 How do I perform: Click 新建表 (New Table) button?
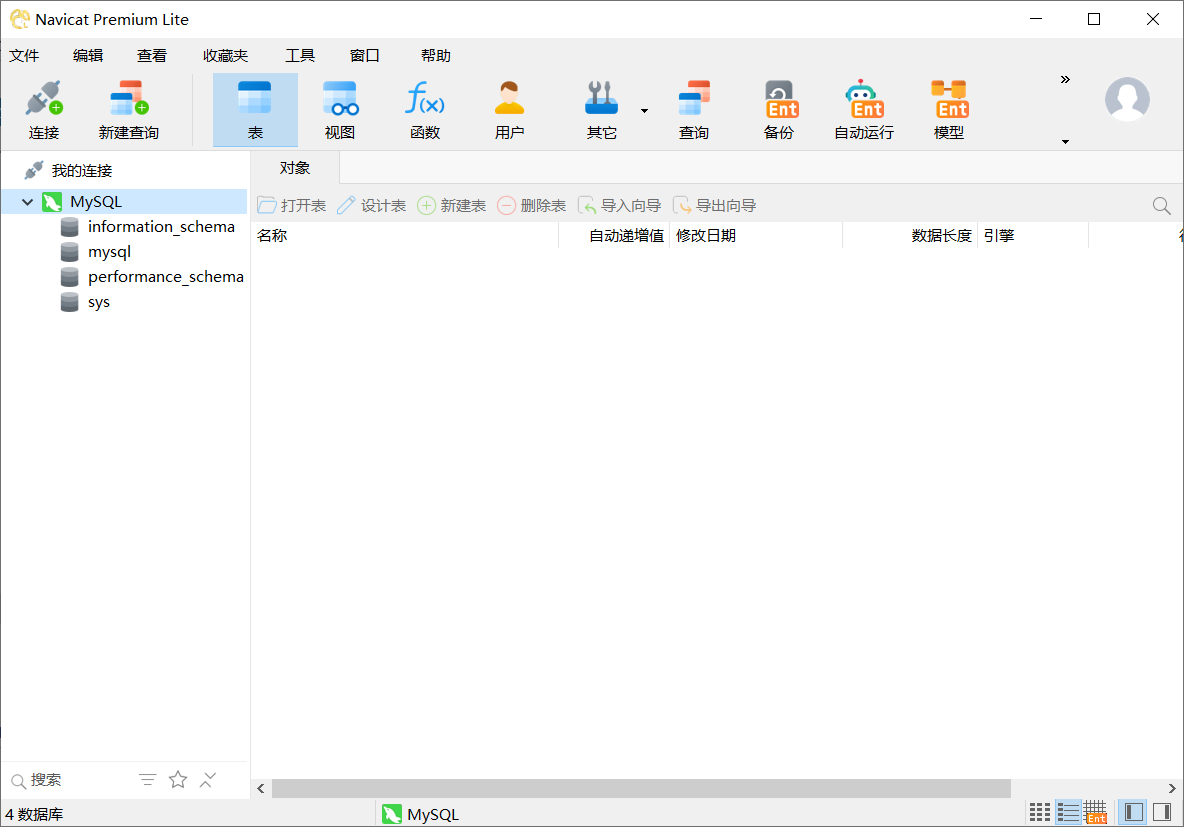[452, 205]
